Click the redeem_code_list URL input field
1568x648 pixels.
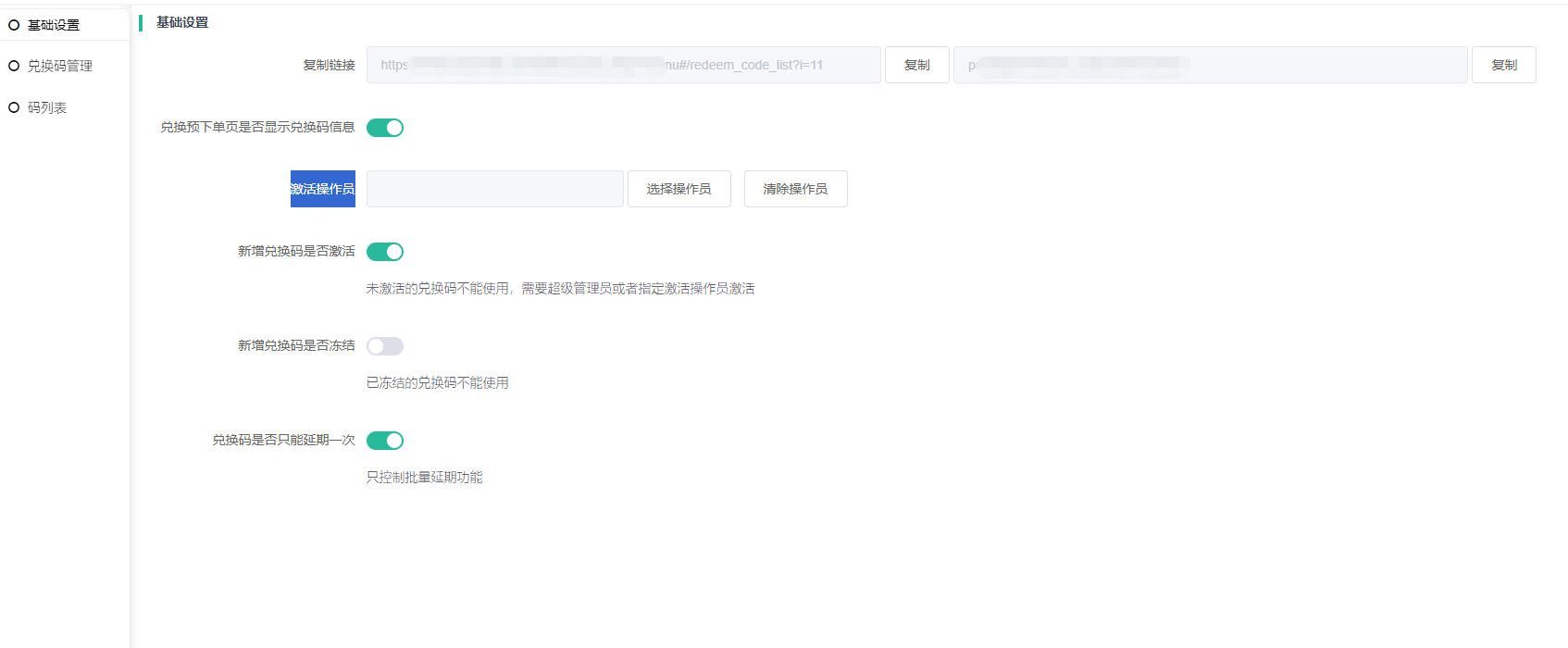[x=623, y=65]
